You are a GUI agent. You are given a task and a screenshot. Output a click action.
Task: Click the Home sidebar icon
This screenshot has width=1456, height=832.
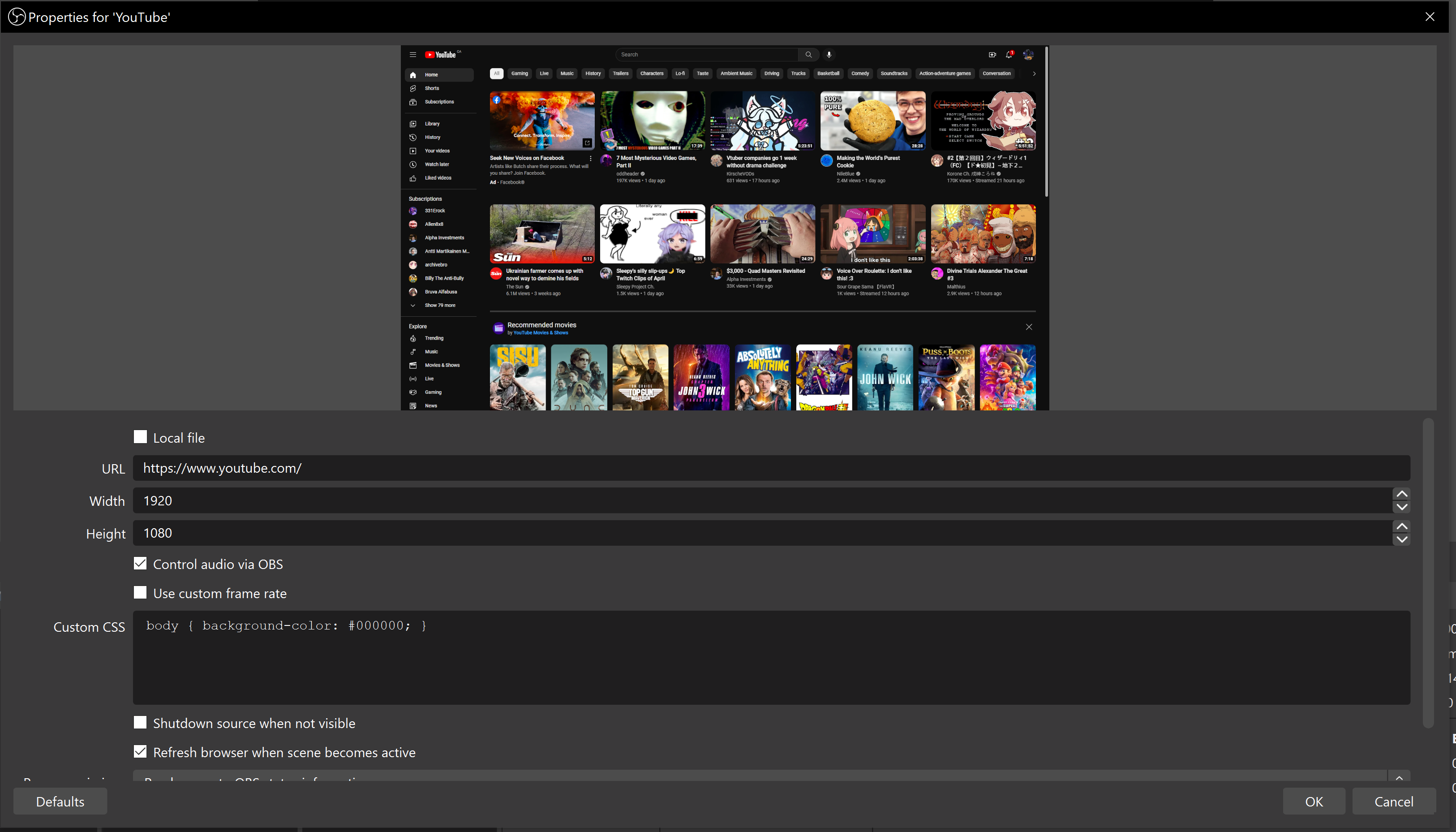tap(413, 75)
